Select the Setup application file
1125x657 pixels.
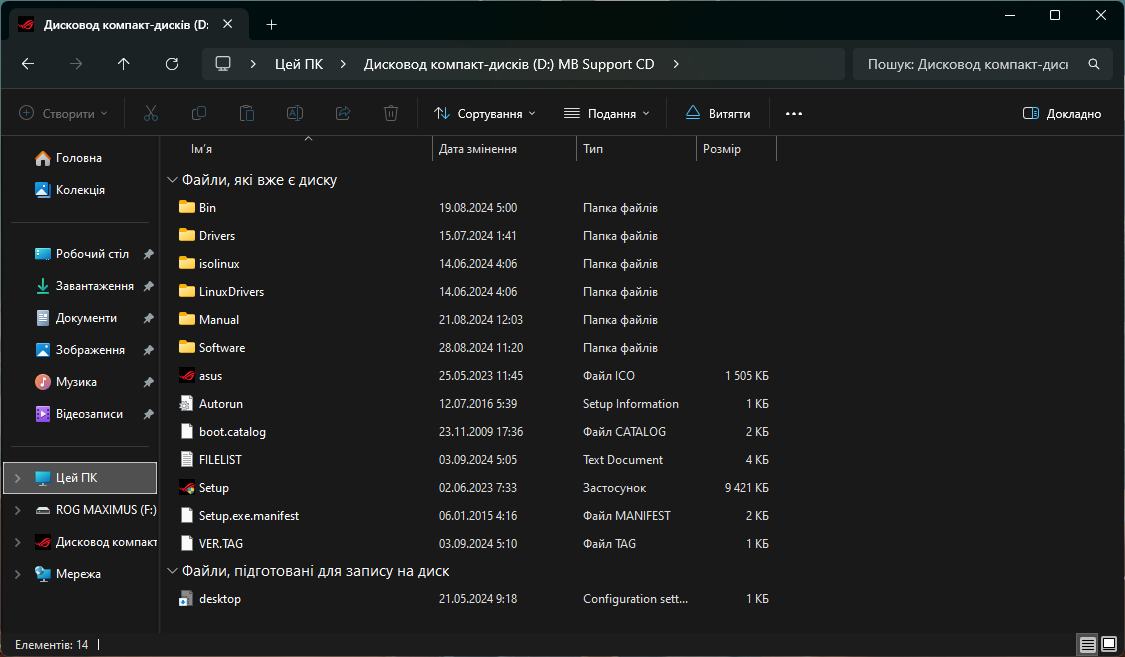(213, 488)
